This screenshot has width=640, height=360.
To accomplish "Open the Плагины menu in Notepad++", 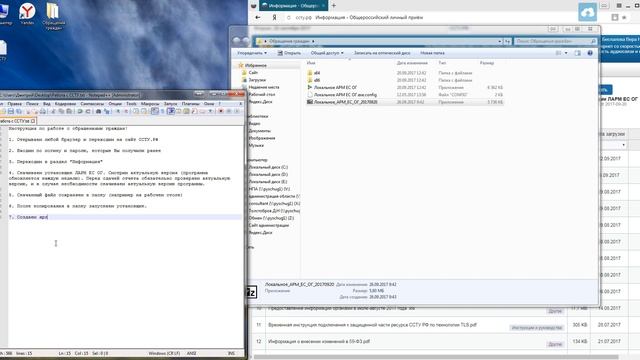I will (x=190, y=104).
